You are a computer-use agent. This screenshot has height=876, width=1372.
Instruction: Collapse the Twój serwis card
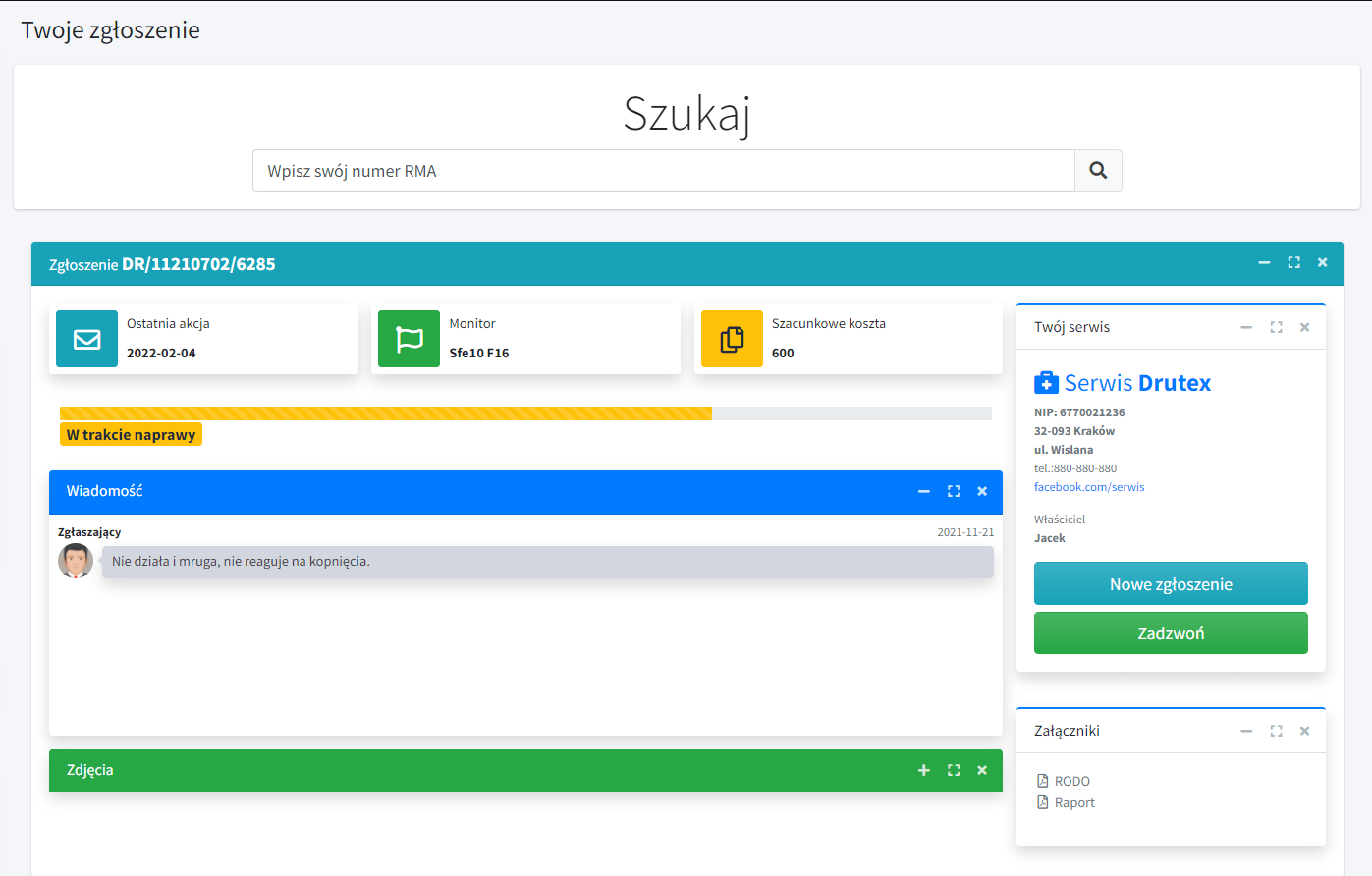pos(1246,327)
